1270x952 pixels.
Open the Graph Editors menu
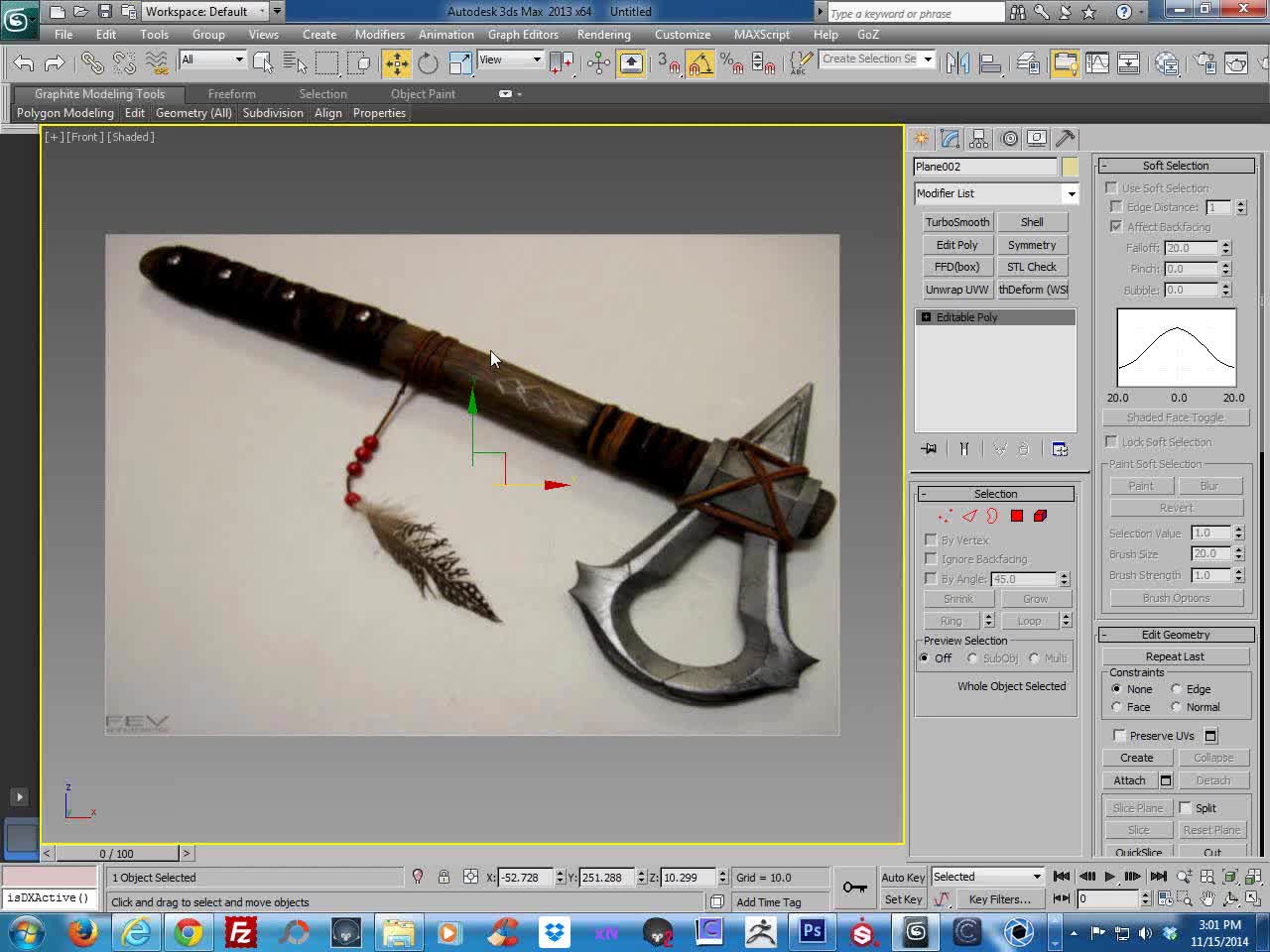[x=523, y=34]
